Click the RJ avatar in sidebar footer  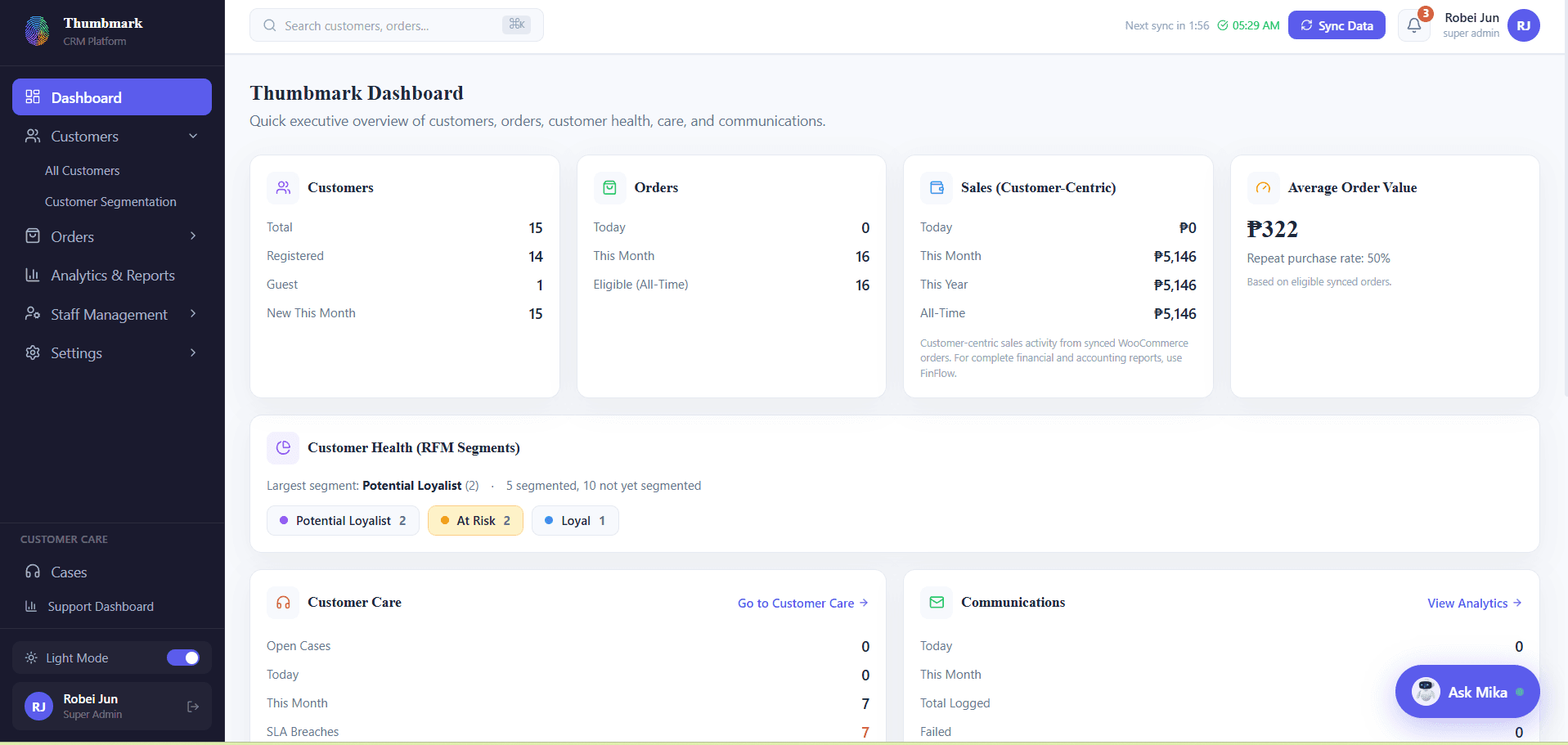[38, 707]
